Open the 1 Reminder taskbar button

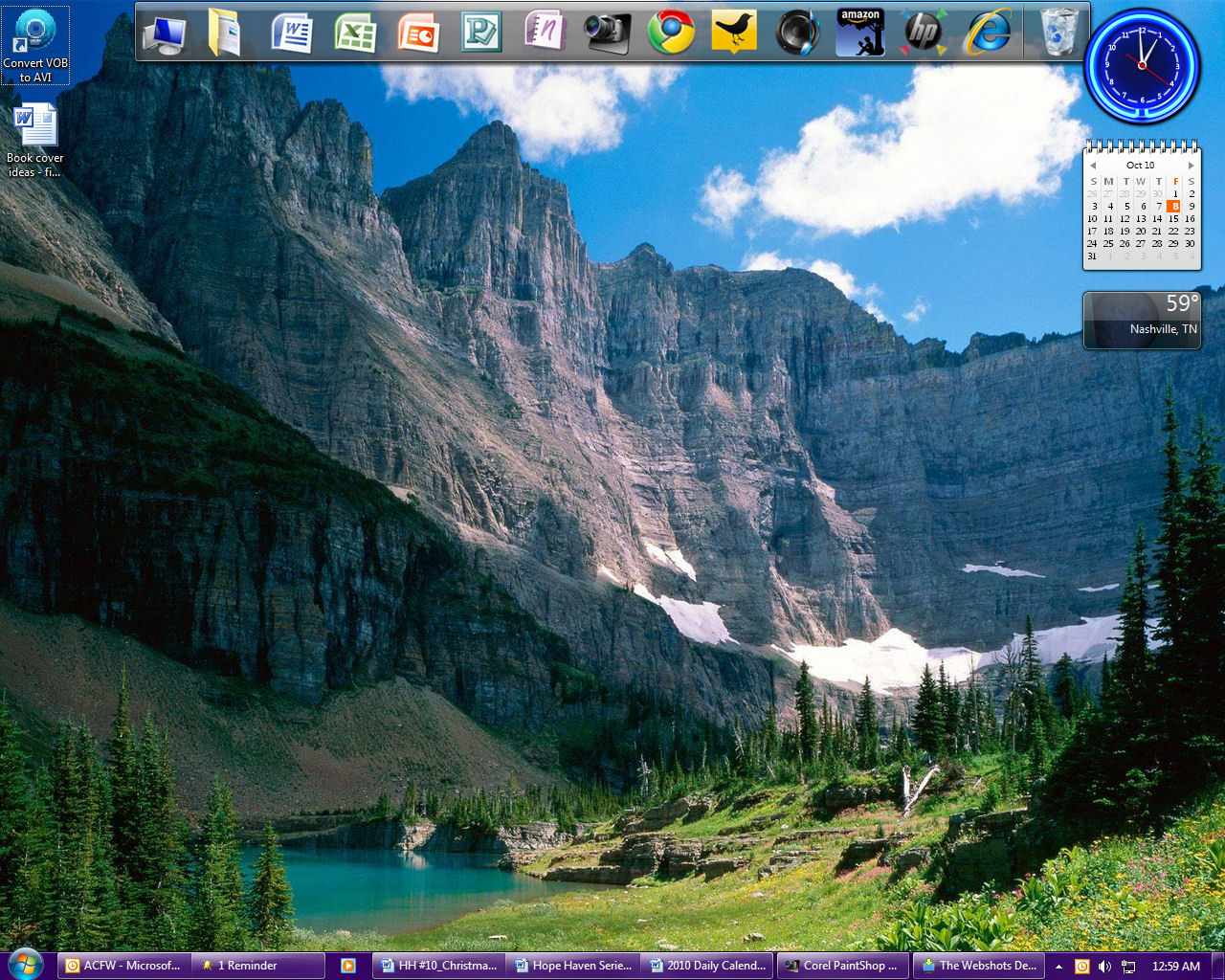247,966
